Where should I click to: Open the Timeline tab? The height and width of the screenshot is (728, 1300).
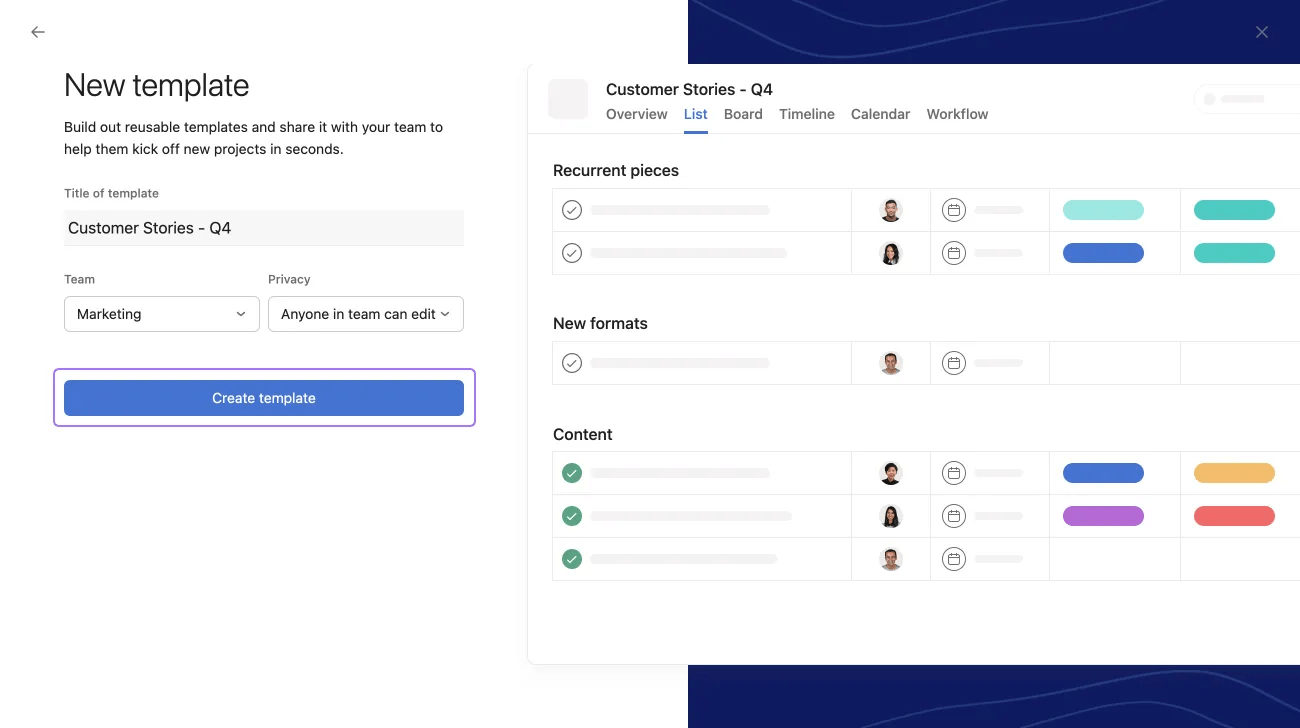point(807,114)
